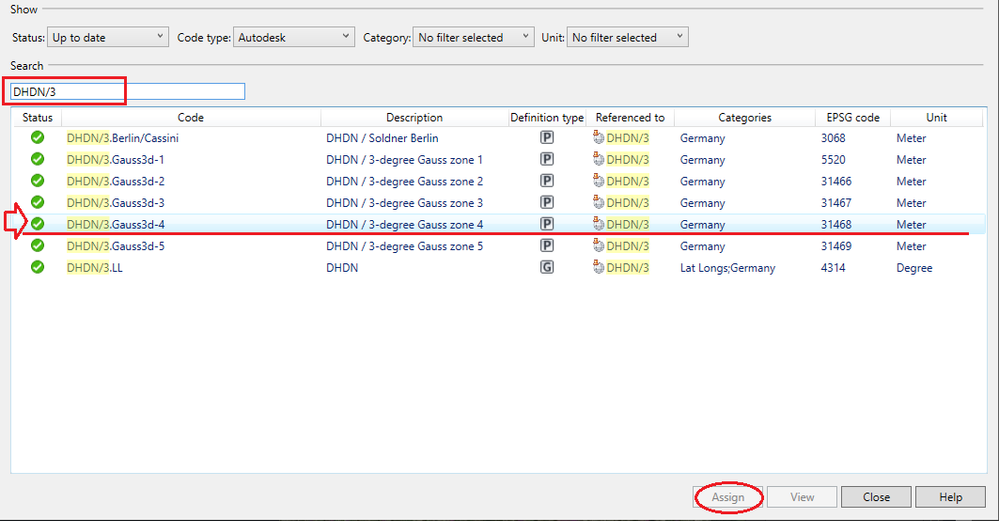
Task: Click G geographic definition icon in DHDN/3.LL row
Action: pos(547,267)
